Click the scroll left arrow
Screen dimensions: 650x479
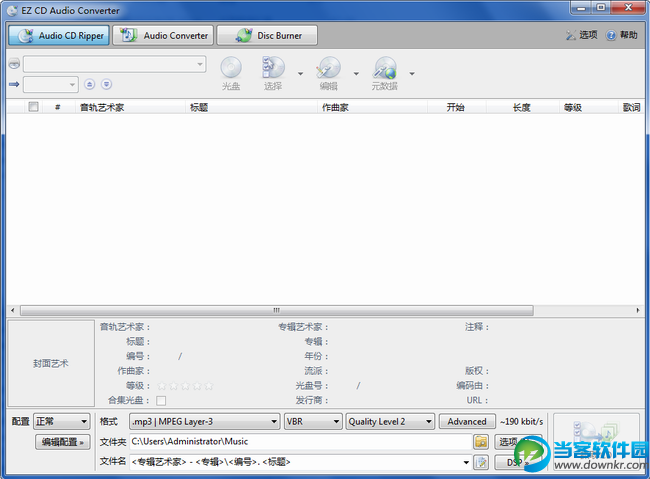click(12, 310)
